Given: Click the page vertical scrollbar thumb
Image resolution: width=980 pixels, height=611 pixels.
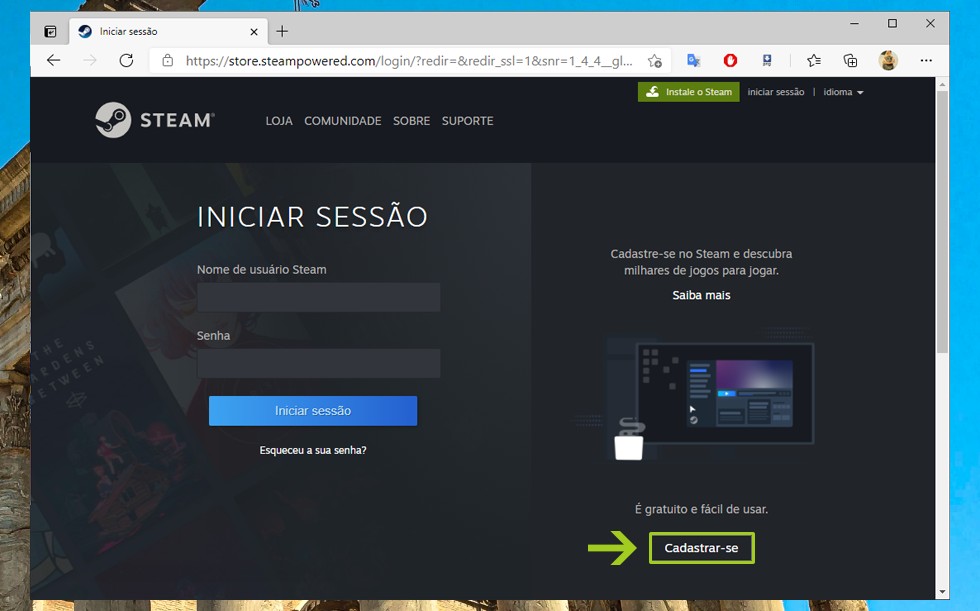Looking at the screenshot, I should point(942,222).
